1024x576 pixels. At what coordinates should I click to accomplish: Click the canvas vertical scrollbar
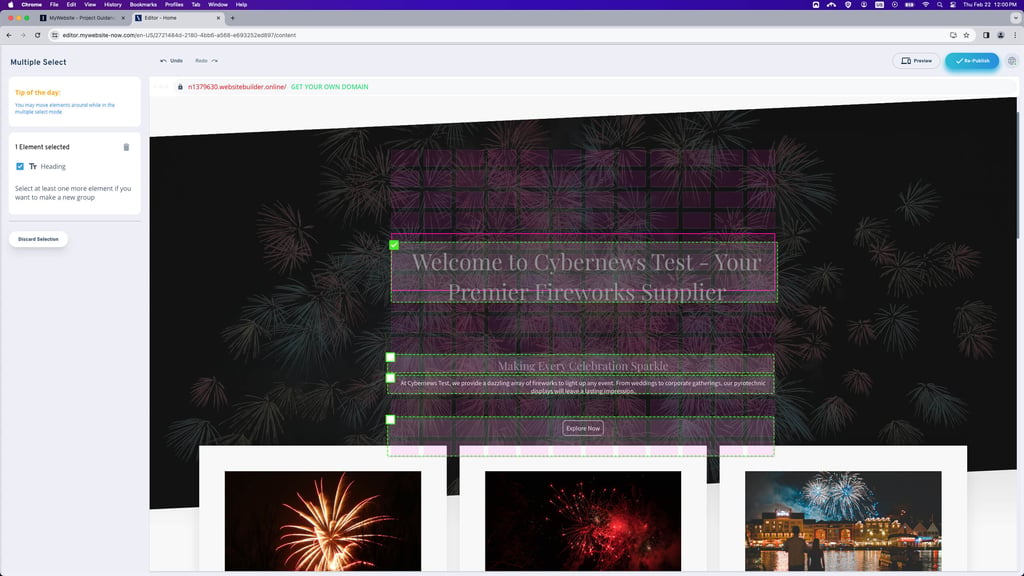point(1019,176)
